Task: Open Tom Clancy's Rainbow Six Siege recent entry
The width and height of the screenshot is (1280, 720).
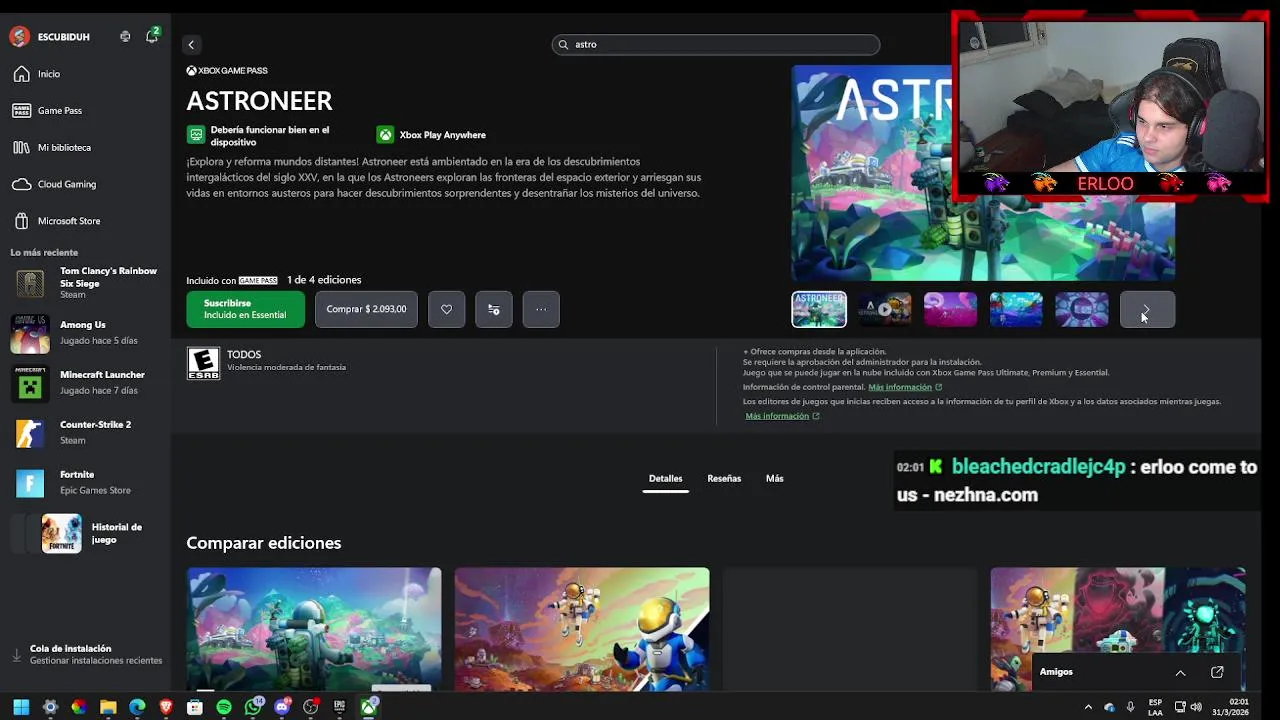Action: point(85,283)
